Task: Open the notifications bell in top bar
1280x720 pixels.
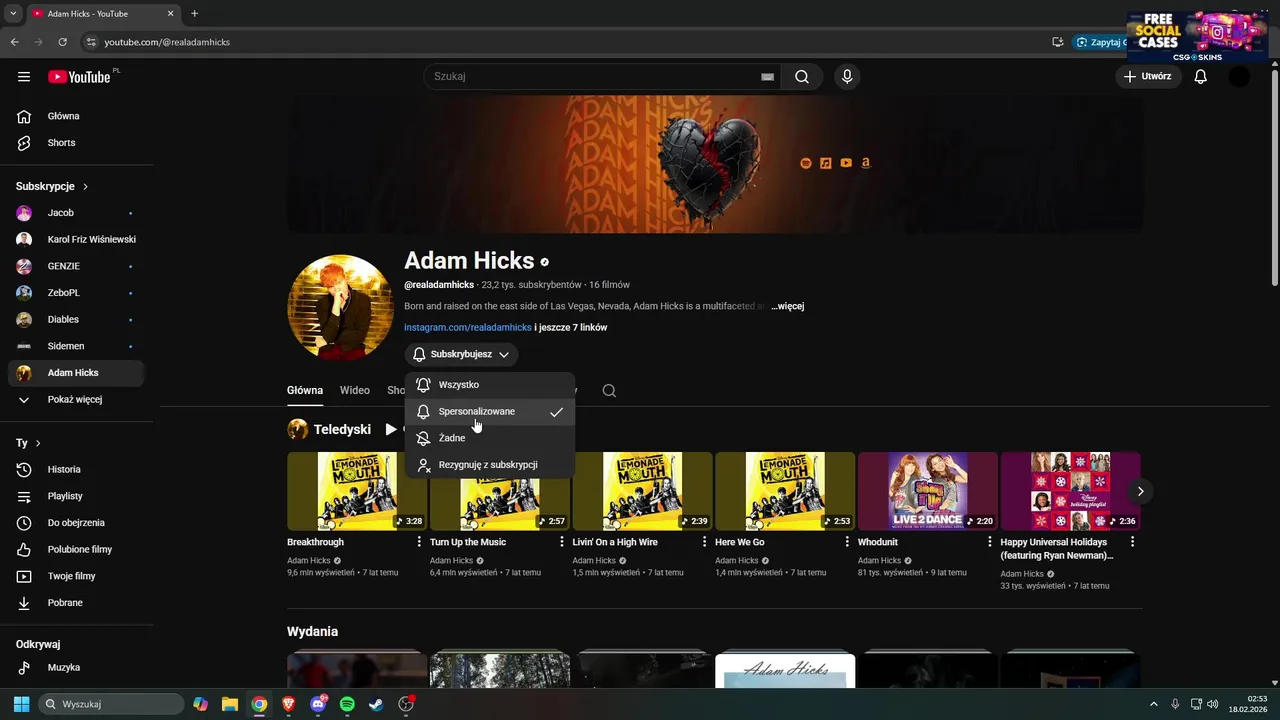Action: [x=1201, y=76]
